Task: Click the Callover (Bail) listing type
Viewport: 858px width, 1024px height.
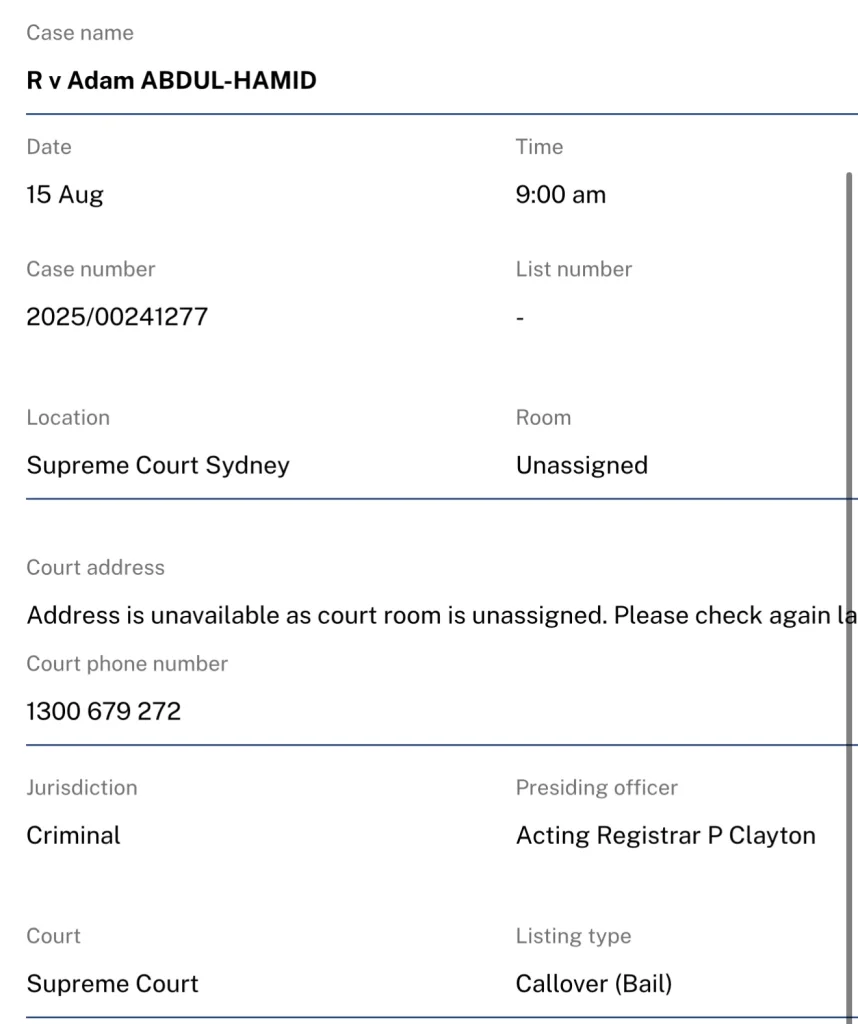Action: tap(593, 983)
